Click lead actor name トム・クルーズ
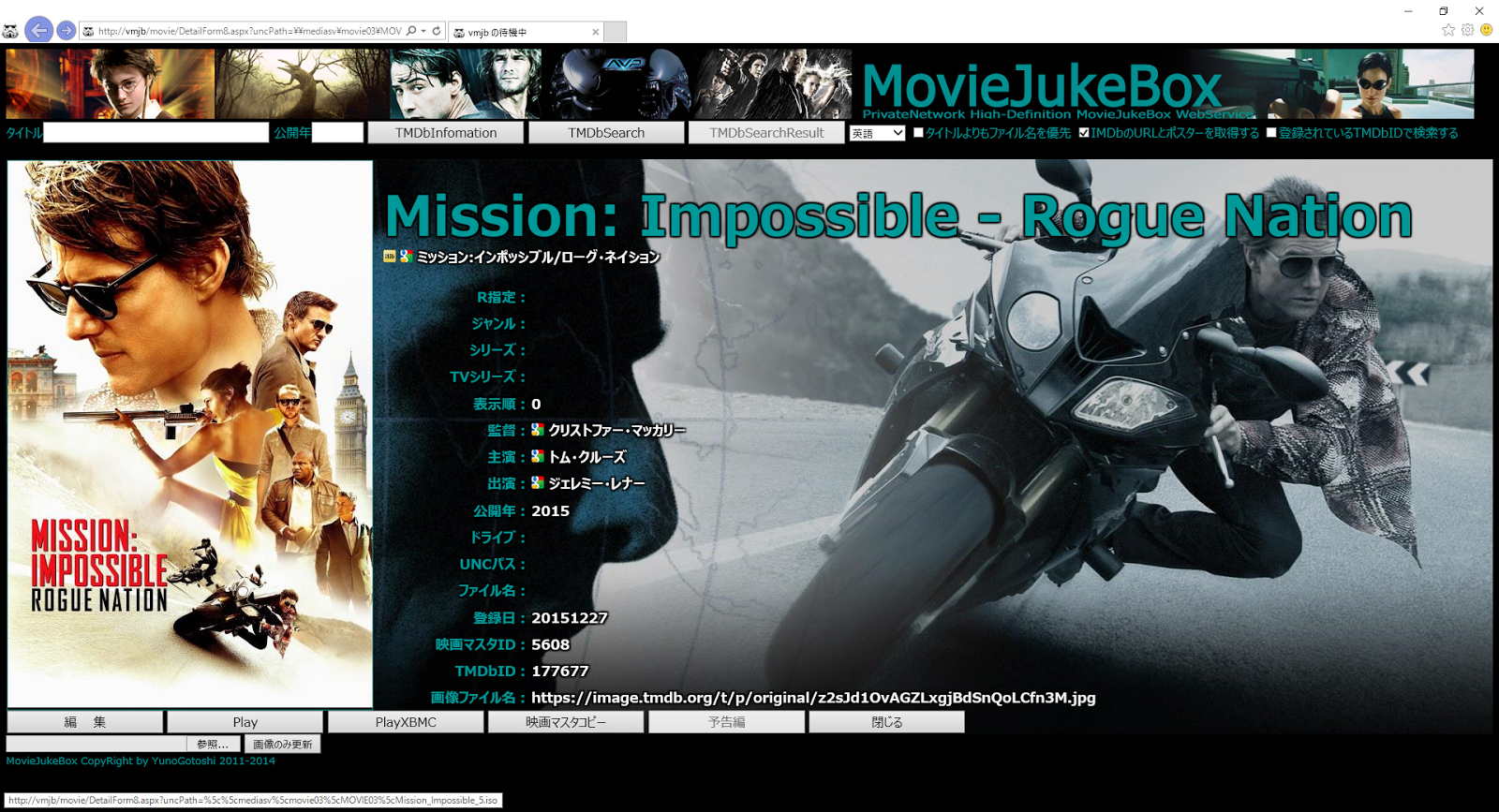1499x812 pixels. click(587, 457)
